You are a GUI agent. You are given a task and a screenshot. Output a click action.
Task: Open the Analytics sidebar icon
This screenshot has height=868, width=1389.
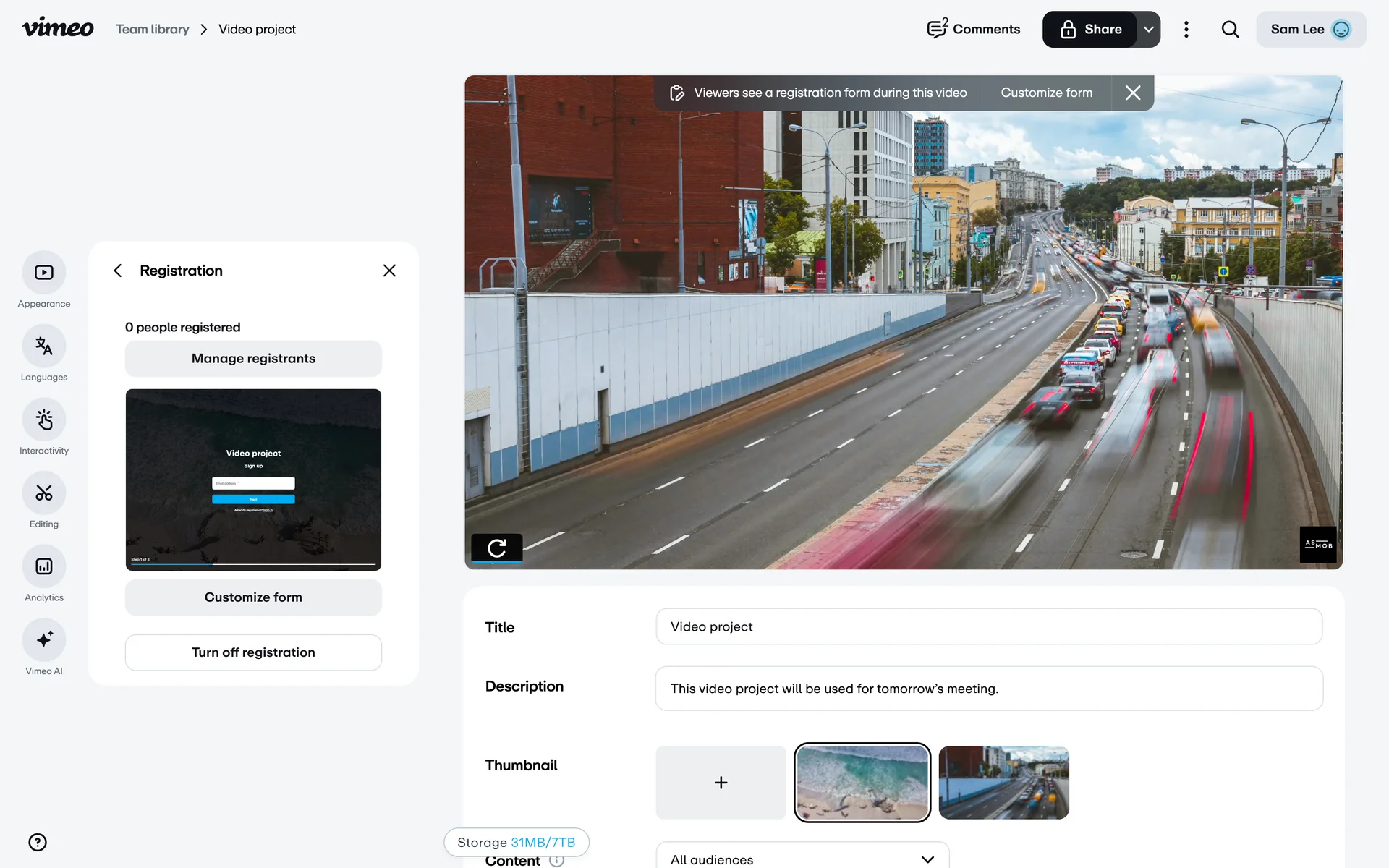tap(44, 566)
